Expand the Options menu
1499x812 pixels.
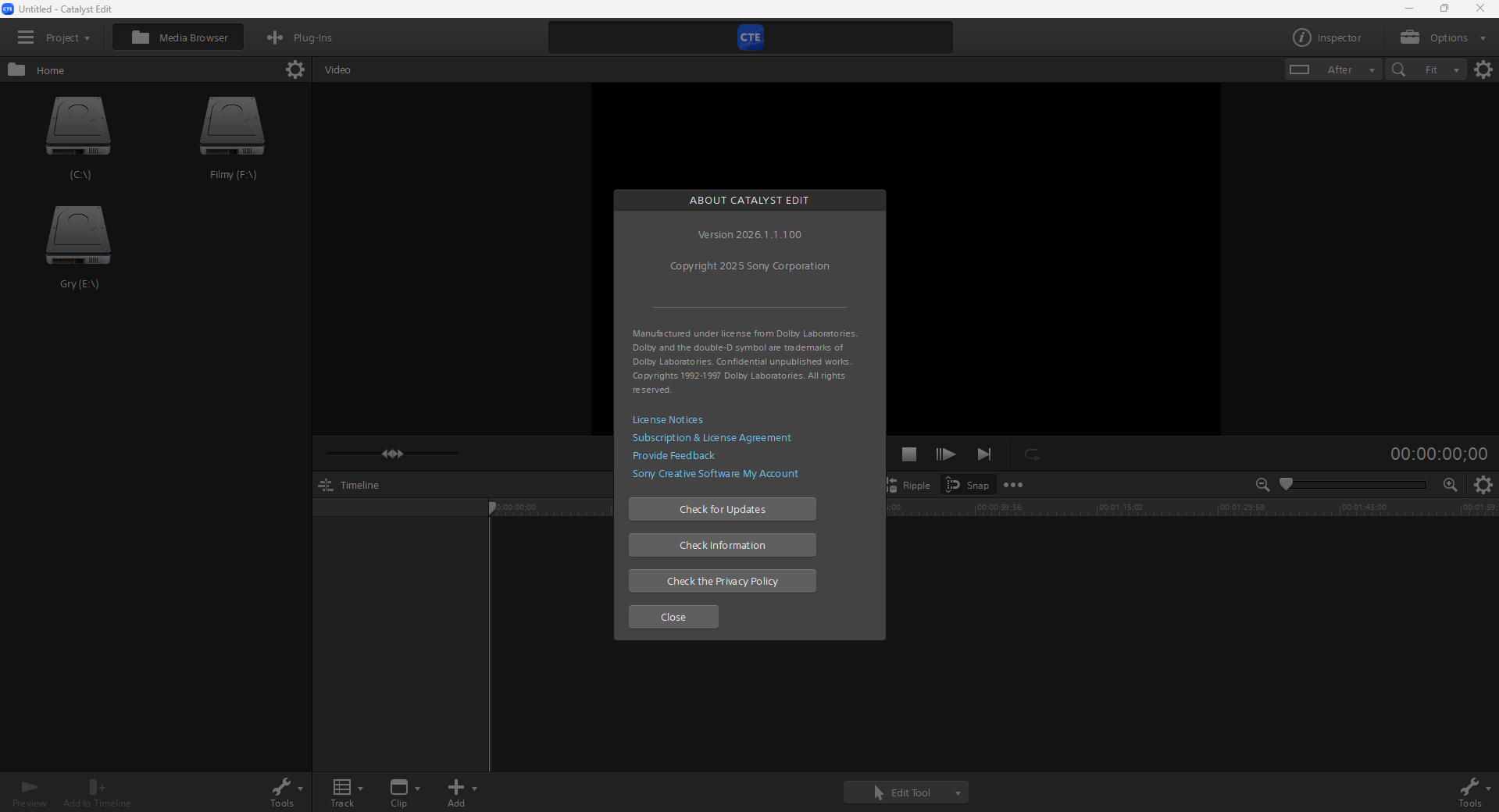(x=1443, y=37)
